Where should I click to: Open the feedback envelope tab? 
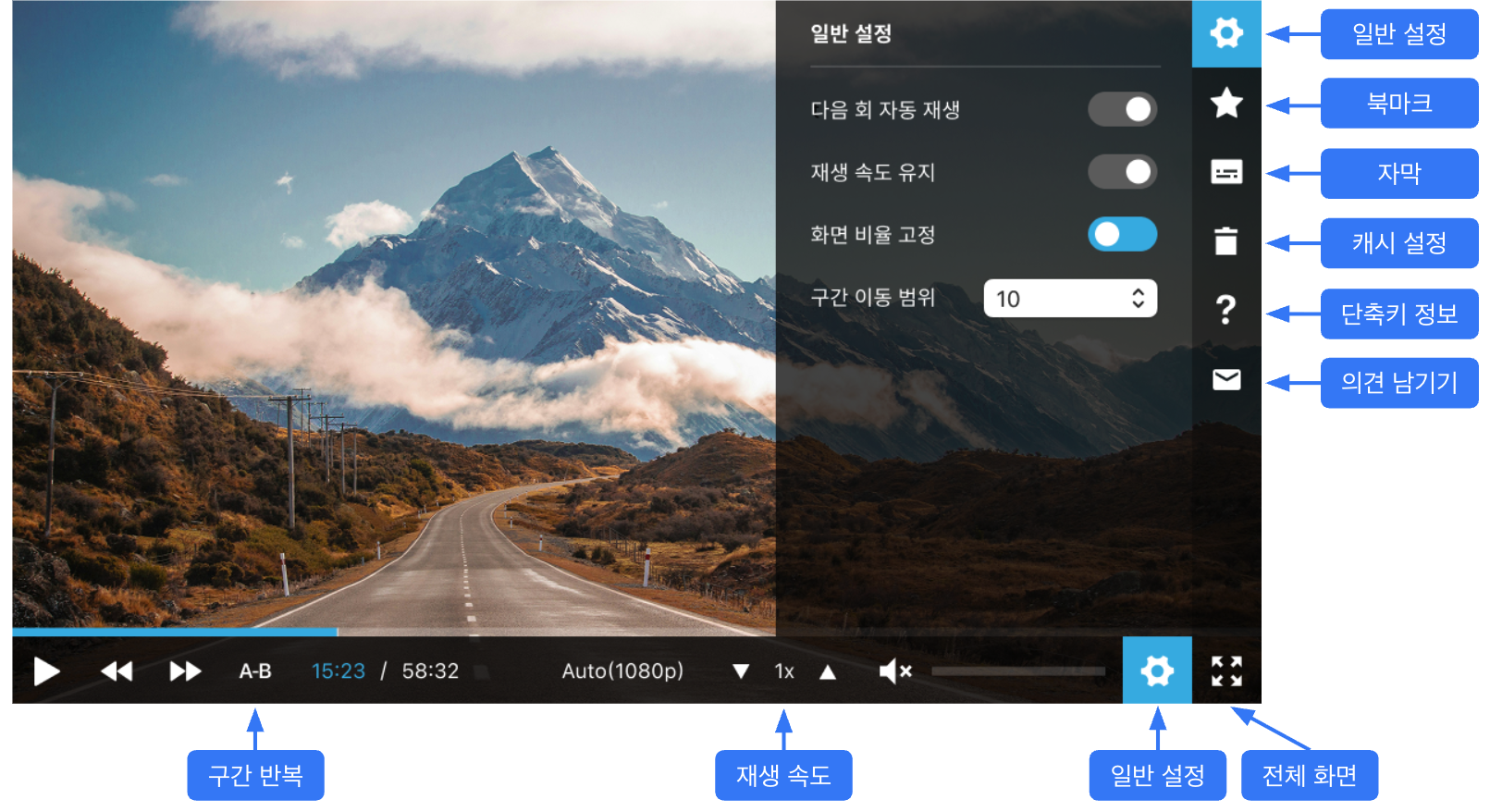coord(1226,379)
